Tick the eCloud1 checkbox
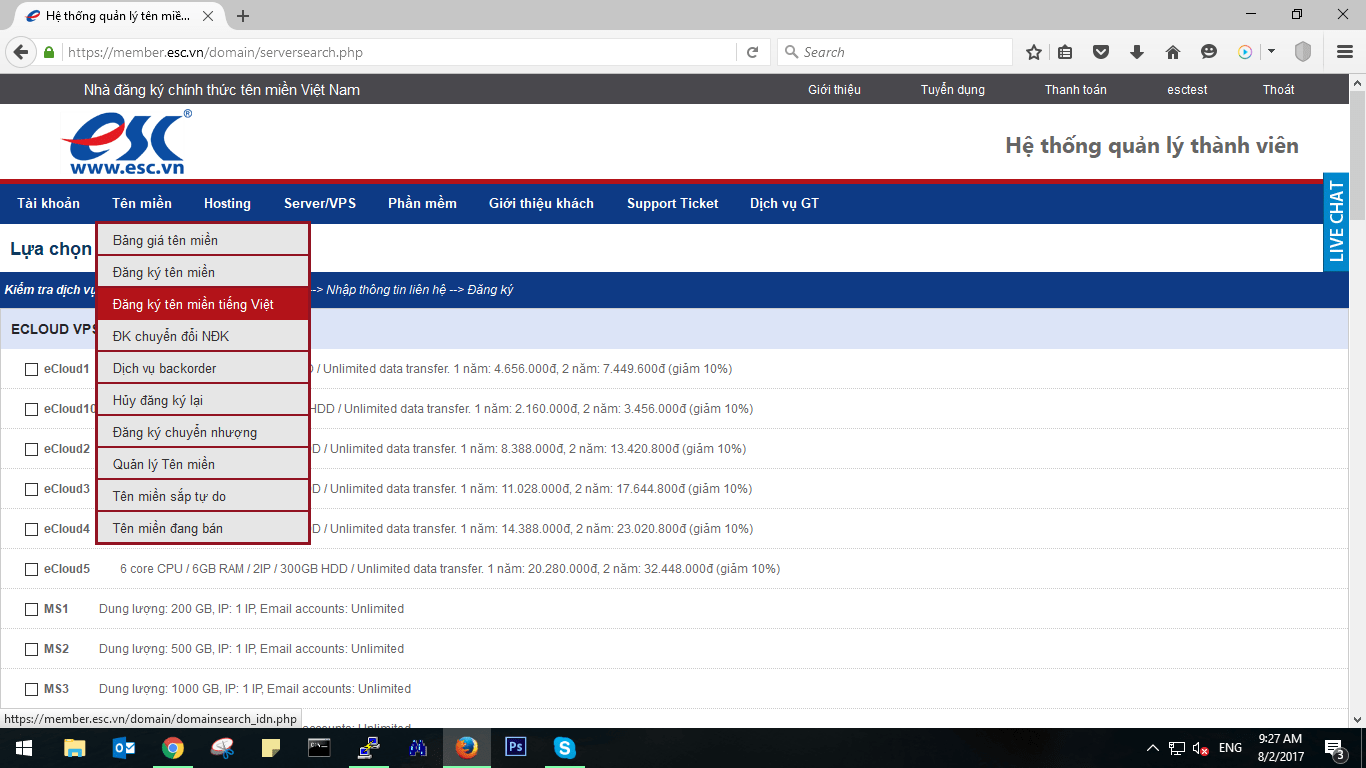 [32, 369]
